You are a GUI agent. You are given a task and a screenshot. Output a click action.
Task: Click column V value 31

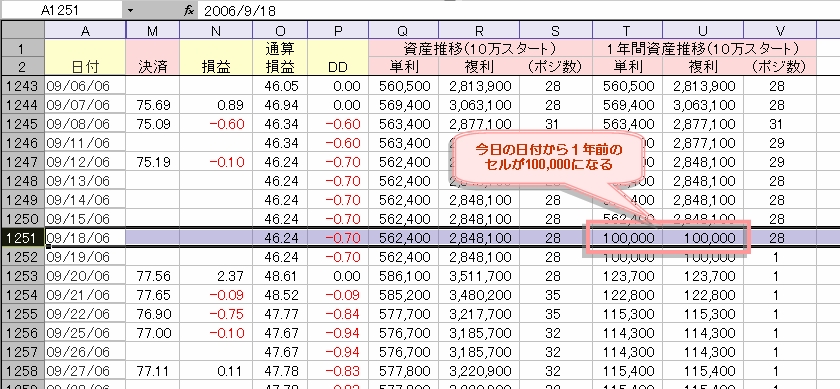tap(780, 124)
